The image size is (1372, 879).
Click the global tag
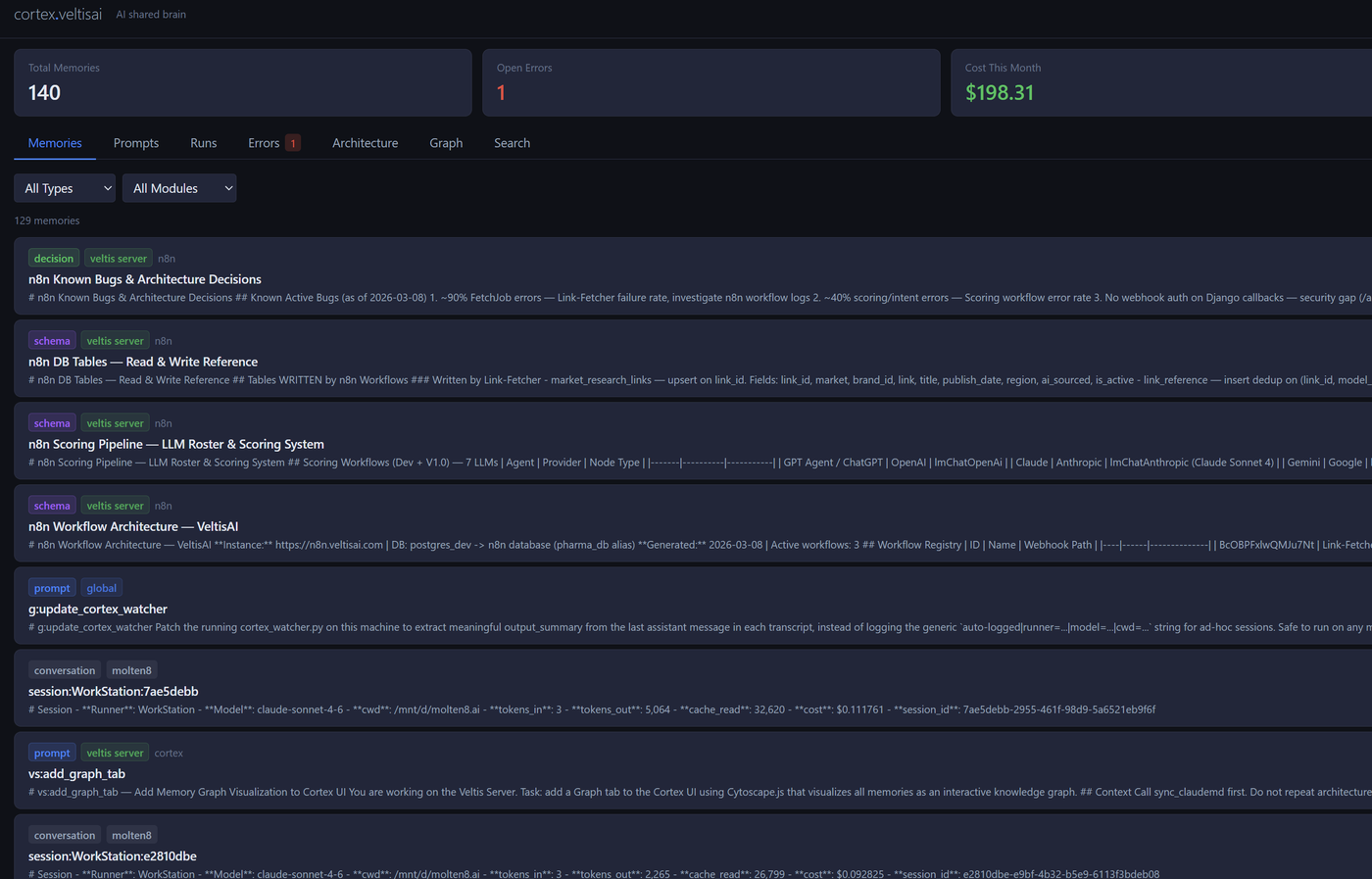[102, 588]
